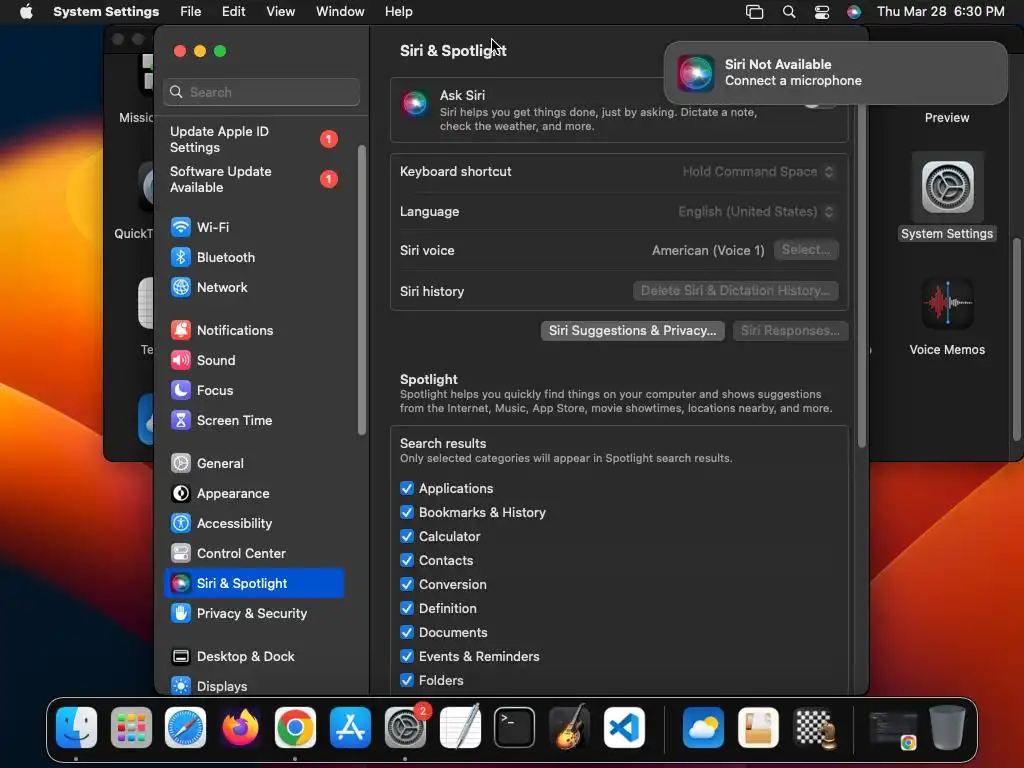Open the View menu
The height and width of the screenshot is (768, 1024).
280,12
